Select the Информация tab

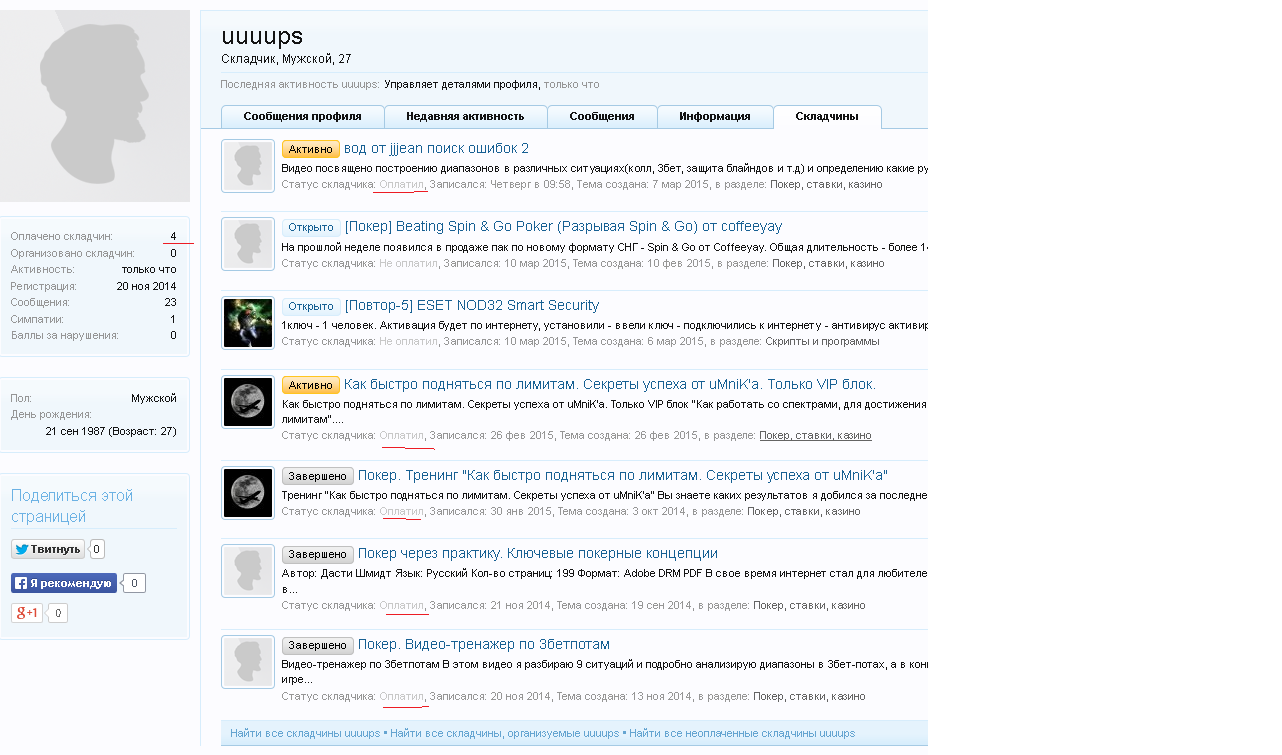click(715, 117)
